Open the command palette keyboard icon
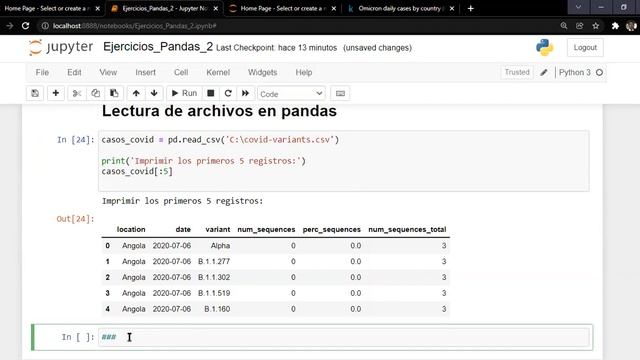 coord(340,93)
